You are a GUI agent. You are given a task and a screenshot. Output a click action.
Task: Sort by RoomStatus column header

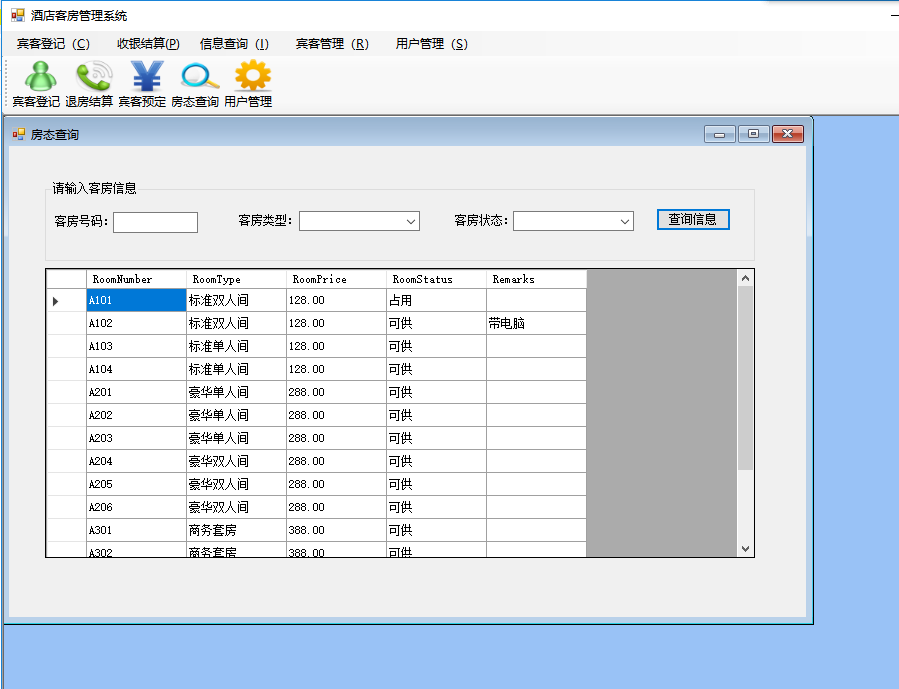point(436,279)
